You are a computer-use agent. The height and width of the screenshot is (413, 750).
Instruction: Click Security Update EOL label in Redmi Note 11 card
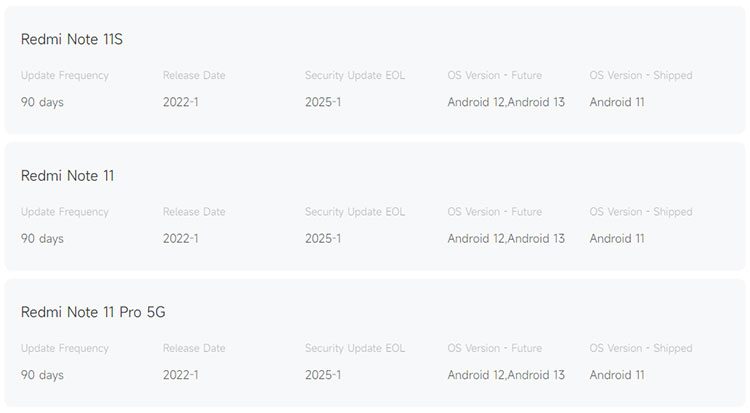coord(355,212)
